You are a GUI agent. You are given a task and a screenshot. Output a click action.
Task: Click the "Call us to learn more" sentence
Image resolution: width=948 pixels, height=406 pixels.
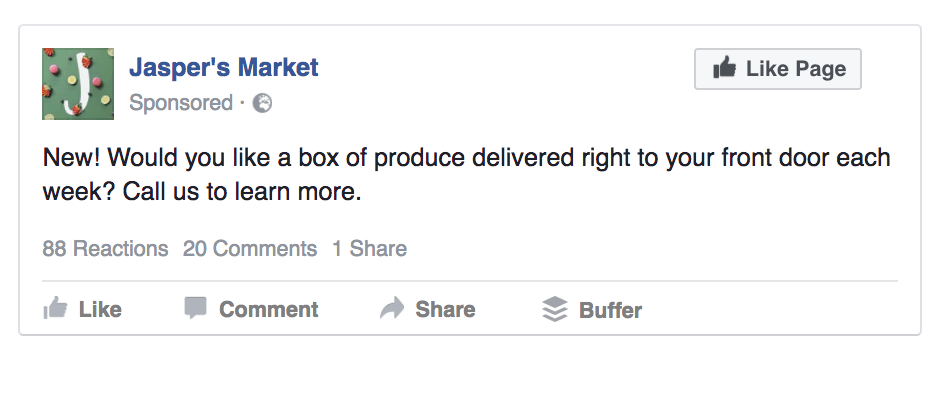coord(240,192)
